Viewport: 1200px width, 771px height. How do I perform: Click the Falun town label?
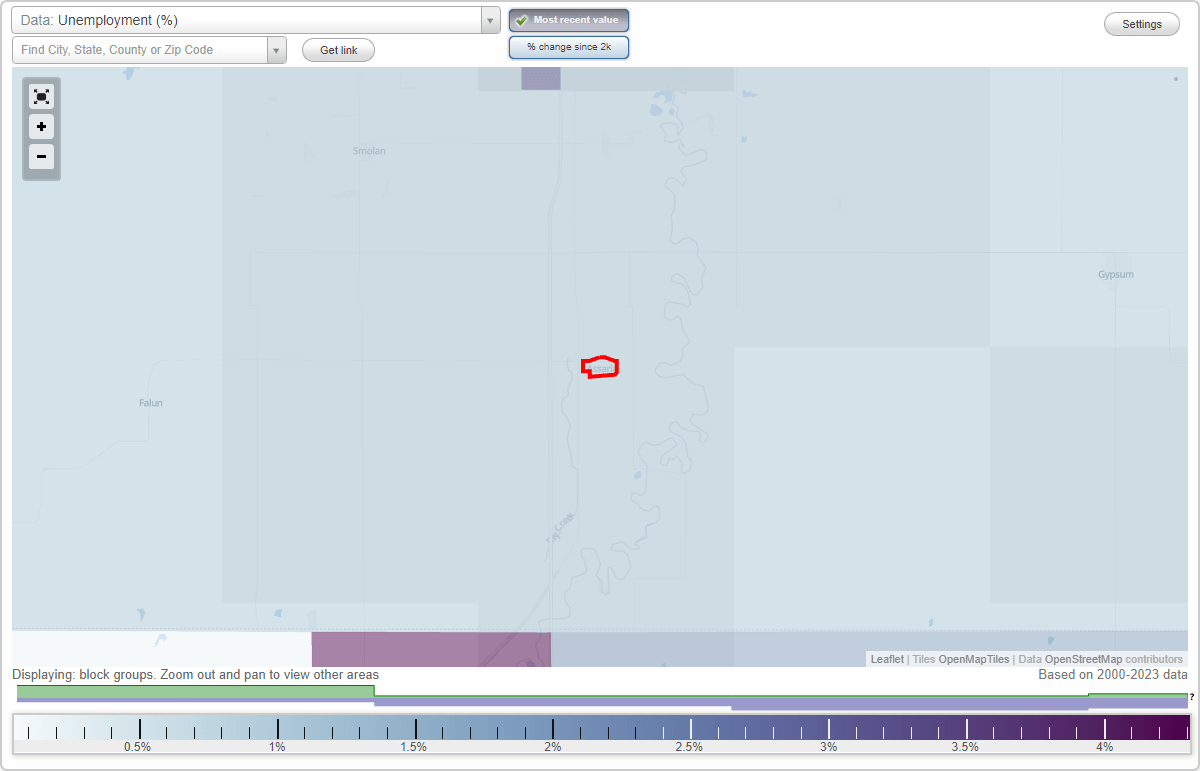[x=151, y=403]
